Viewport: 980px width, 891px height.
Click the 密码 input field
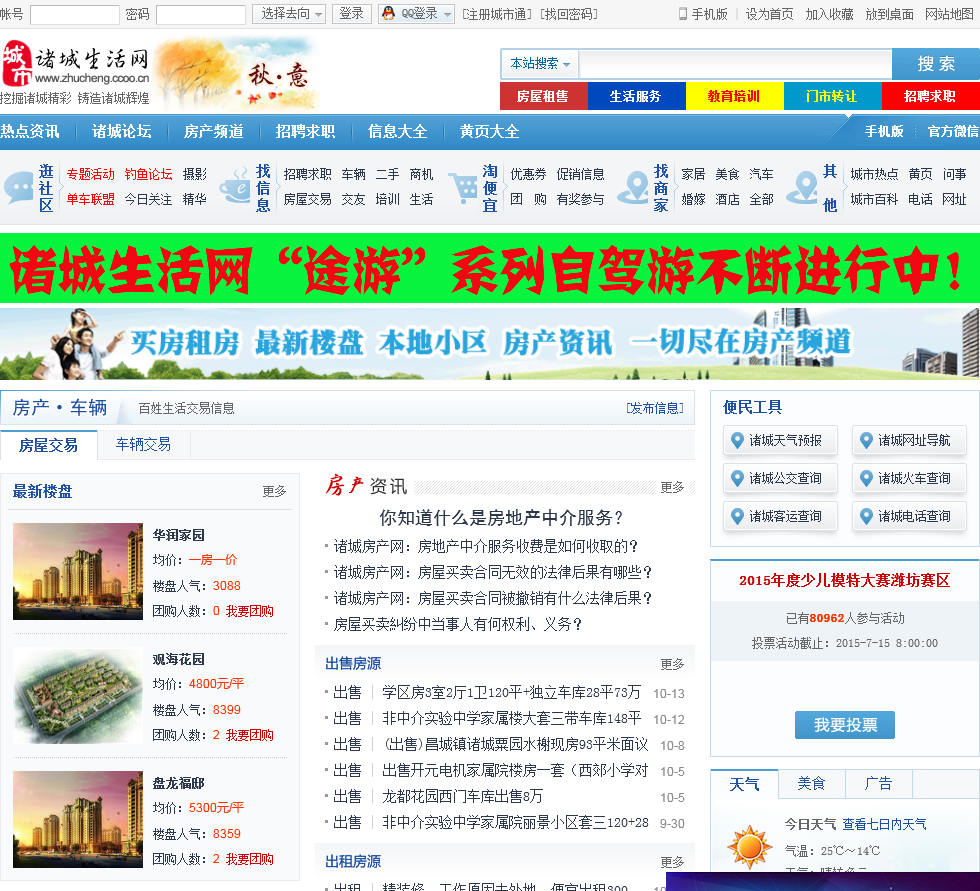tap(201, 14)
